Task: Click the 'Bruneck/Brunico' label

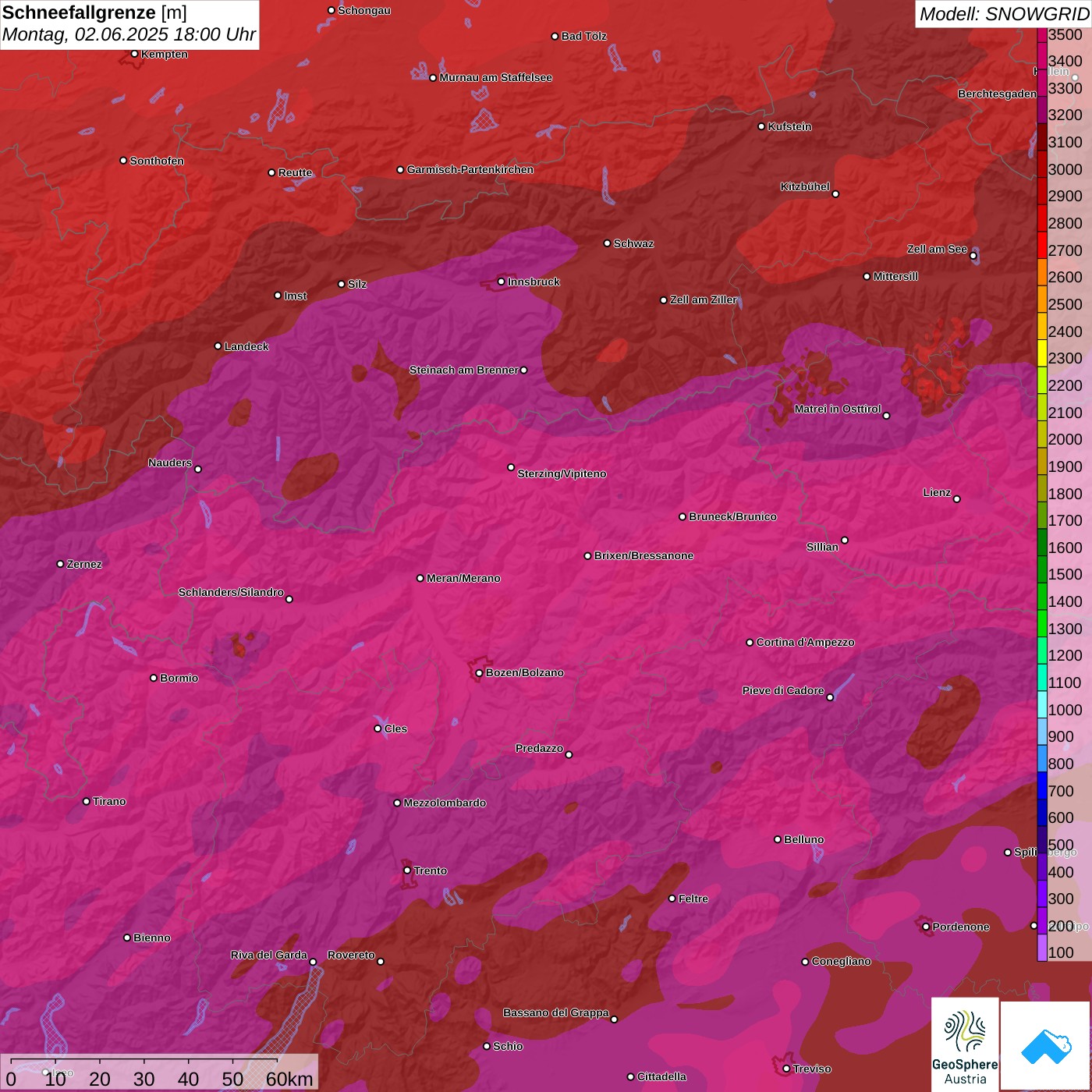Action: [x=732, y=516]
